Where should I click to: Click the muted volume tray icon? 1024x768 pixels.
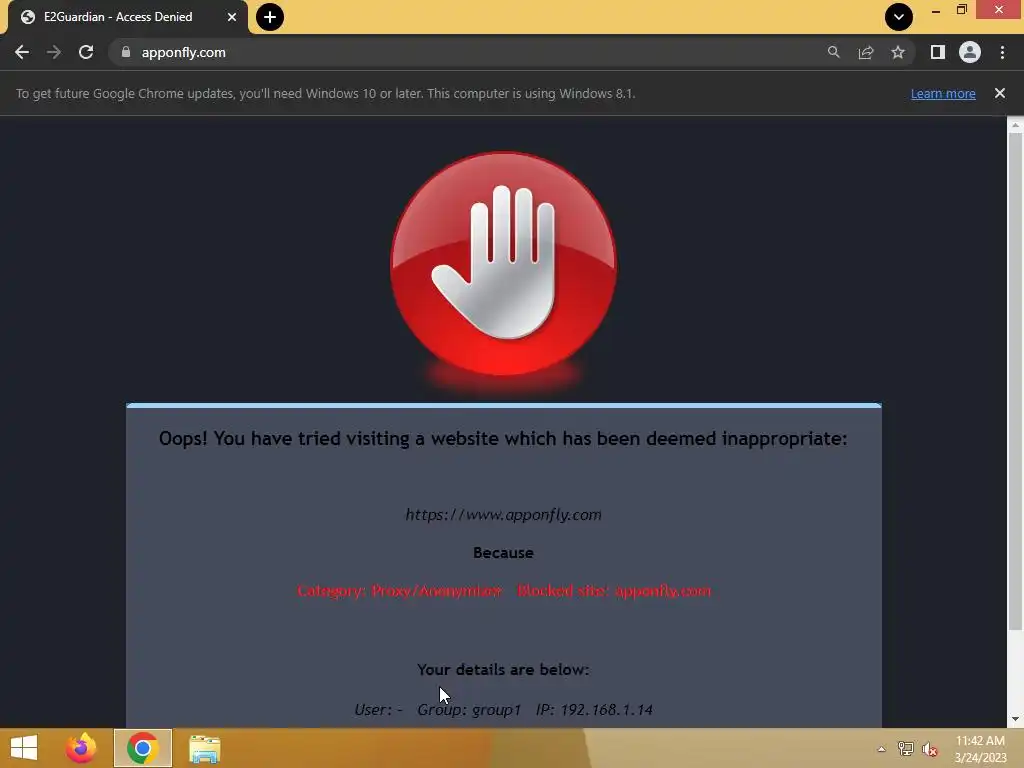930,749
